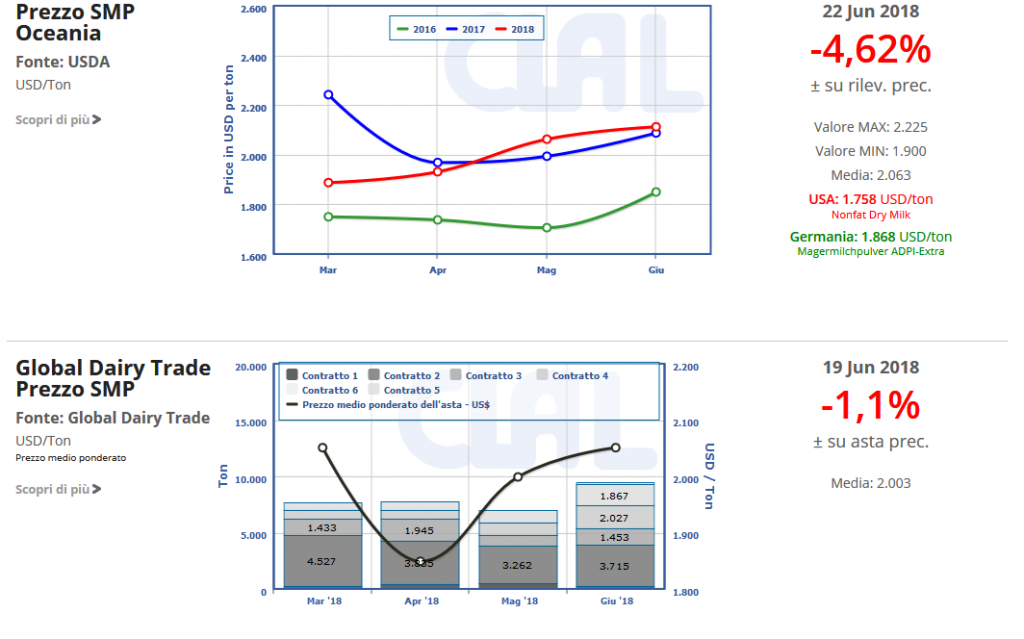Click the 2016 data point for Giu
Image resolution: width=1024 pixels, height=639 pixels.
[x=656, y=192]
